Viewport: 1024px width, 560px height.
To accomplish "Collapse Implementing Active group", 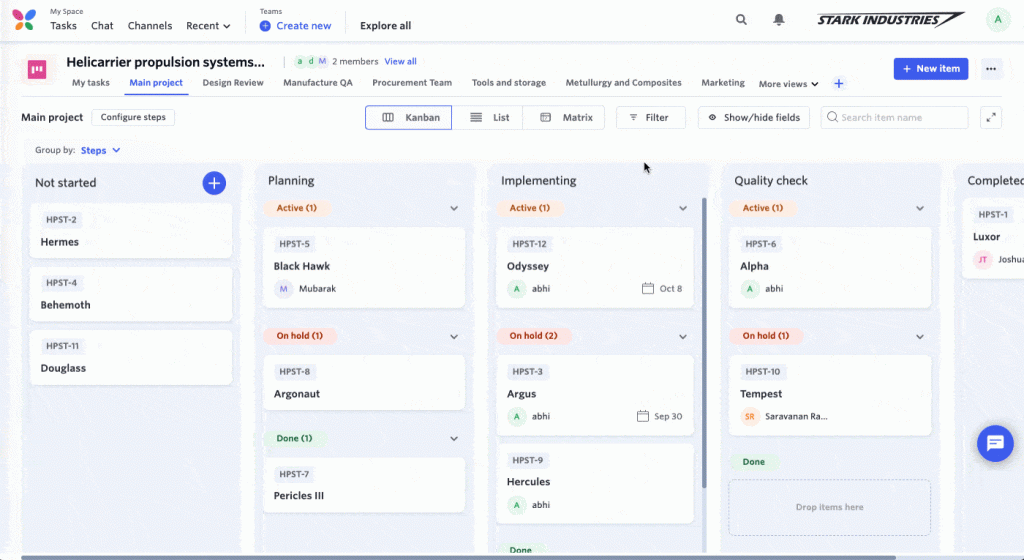I will point(682,208).
